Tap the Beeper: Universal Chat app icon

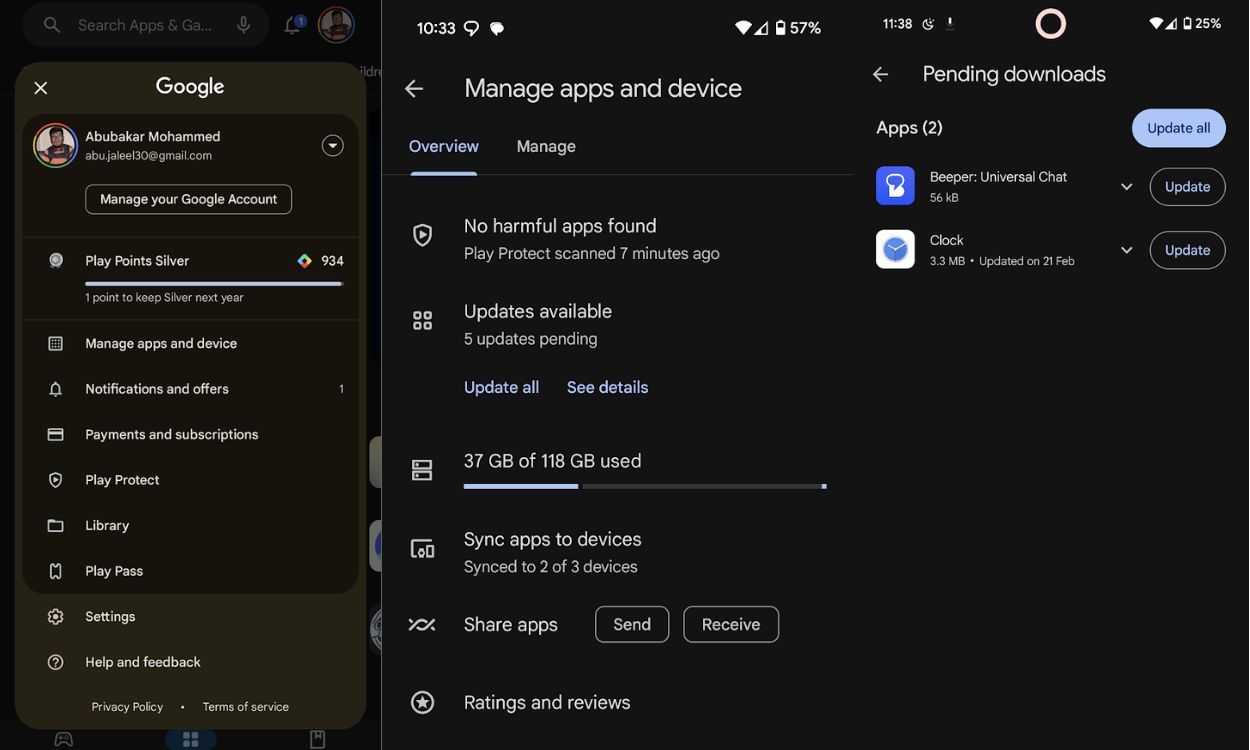[894, 184]
